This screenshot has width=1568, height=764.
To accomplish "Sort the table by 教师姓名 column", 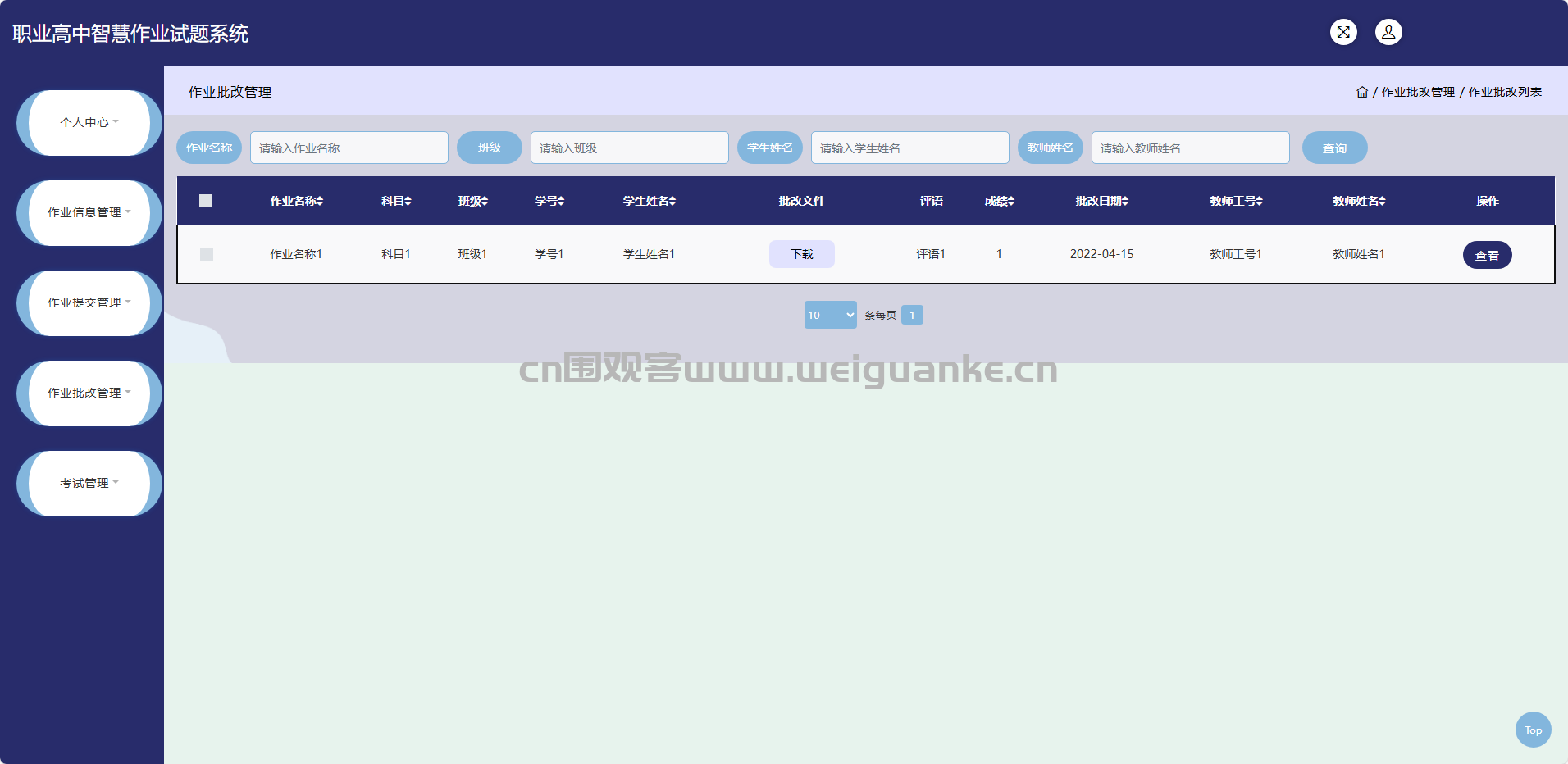I will pos(1360,201).
